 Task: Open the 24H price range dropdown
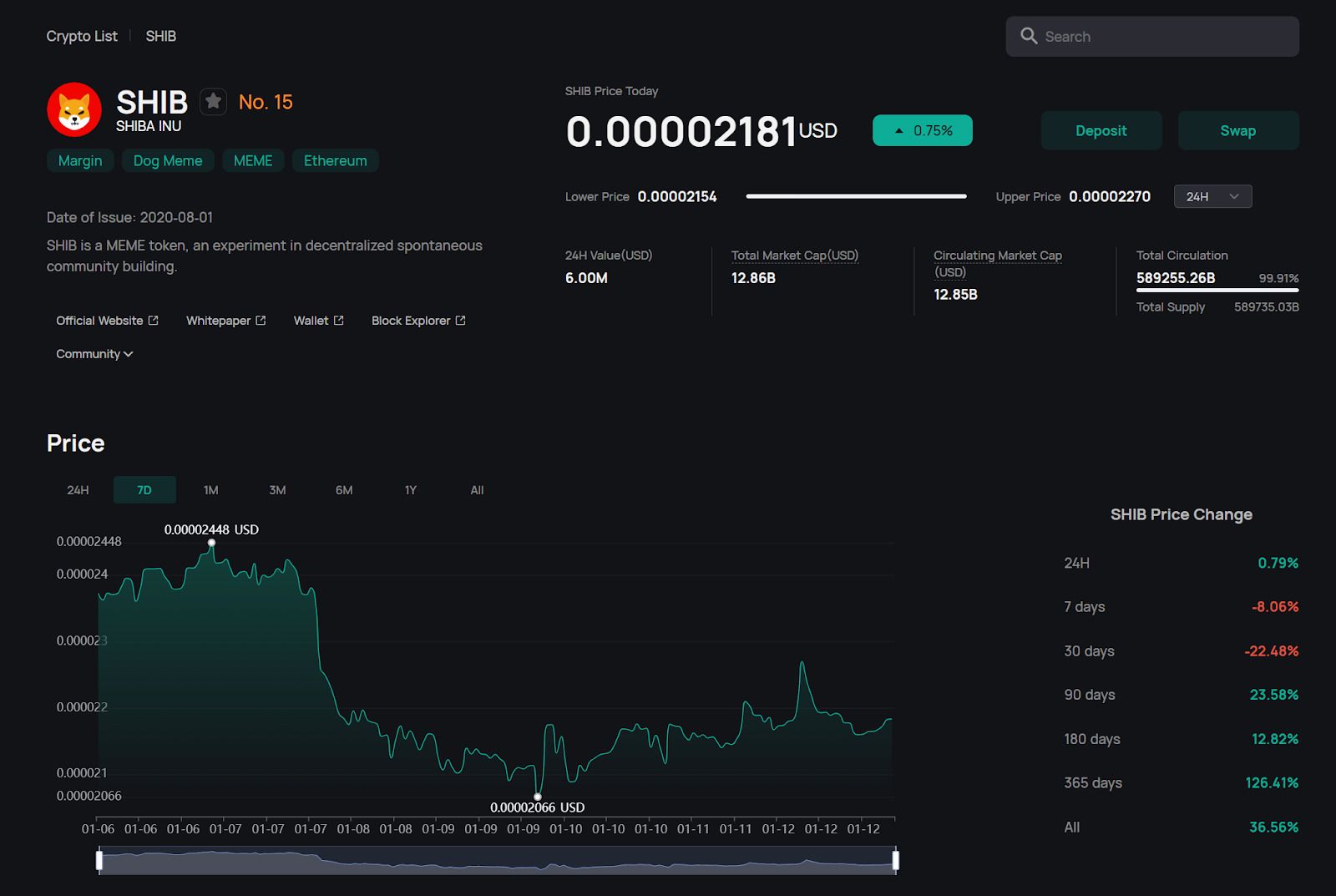click(1212, 196)
